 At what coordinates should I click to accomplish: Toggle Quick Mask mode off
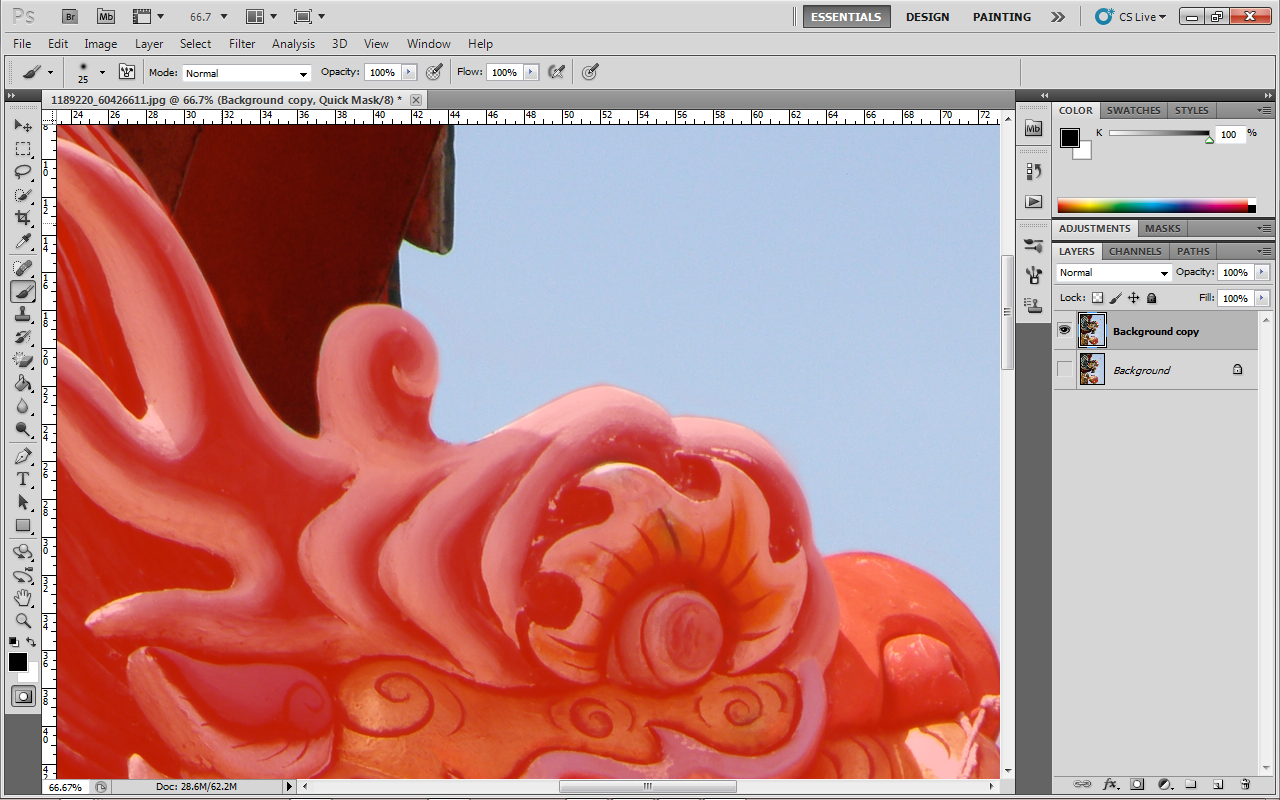[x=23, y=696]
